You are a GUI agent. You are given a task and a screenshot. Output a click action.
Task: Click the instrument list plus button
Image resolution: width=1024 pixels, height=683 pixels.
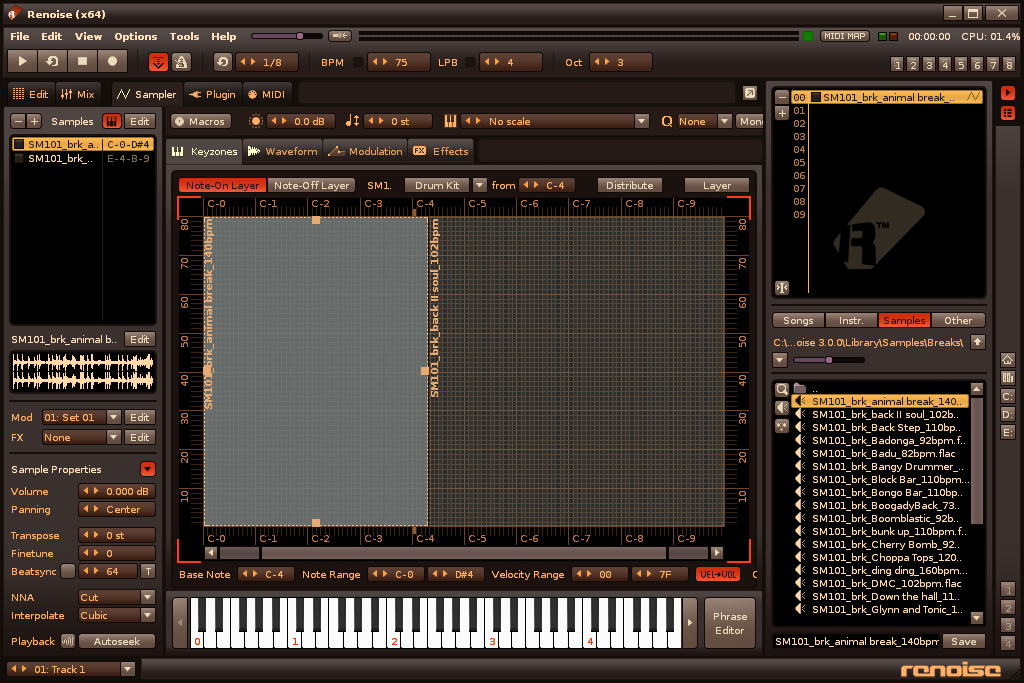pyautogui.click(x=782, y=113)
